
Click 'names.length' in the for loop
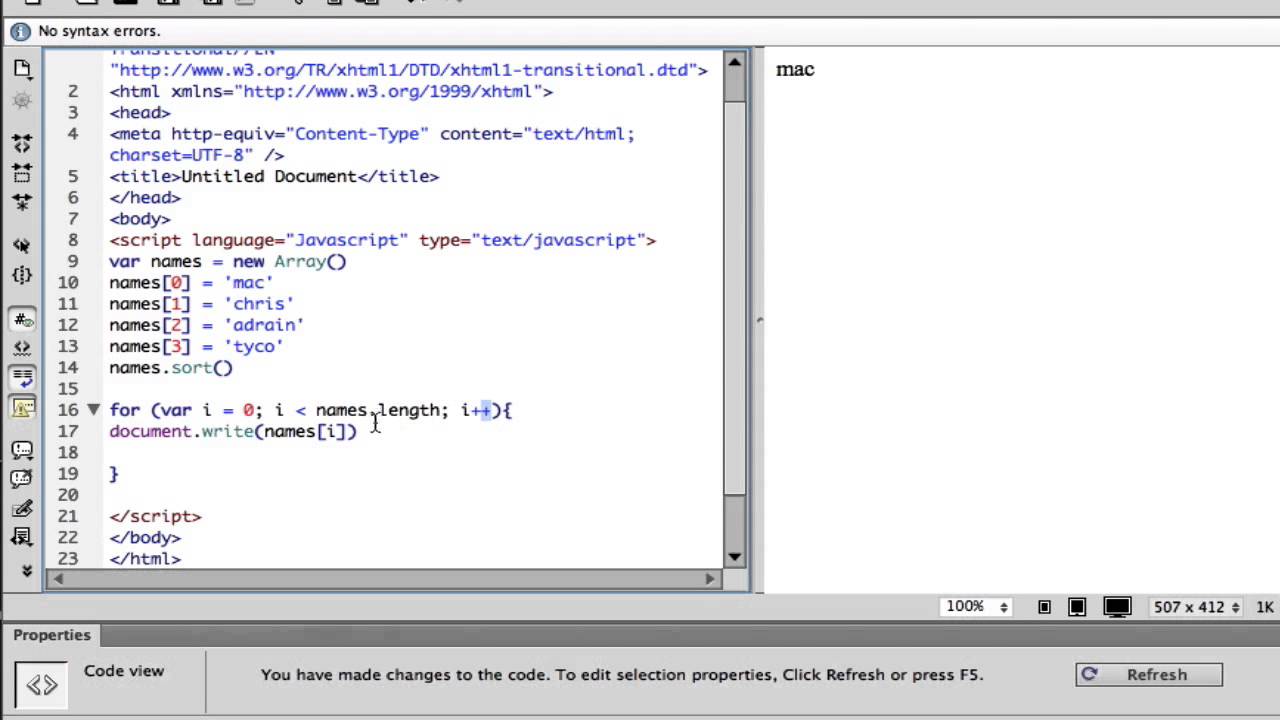click(377, 410)
